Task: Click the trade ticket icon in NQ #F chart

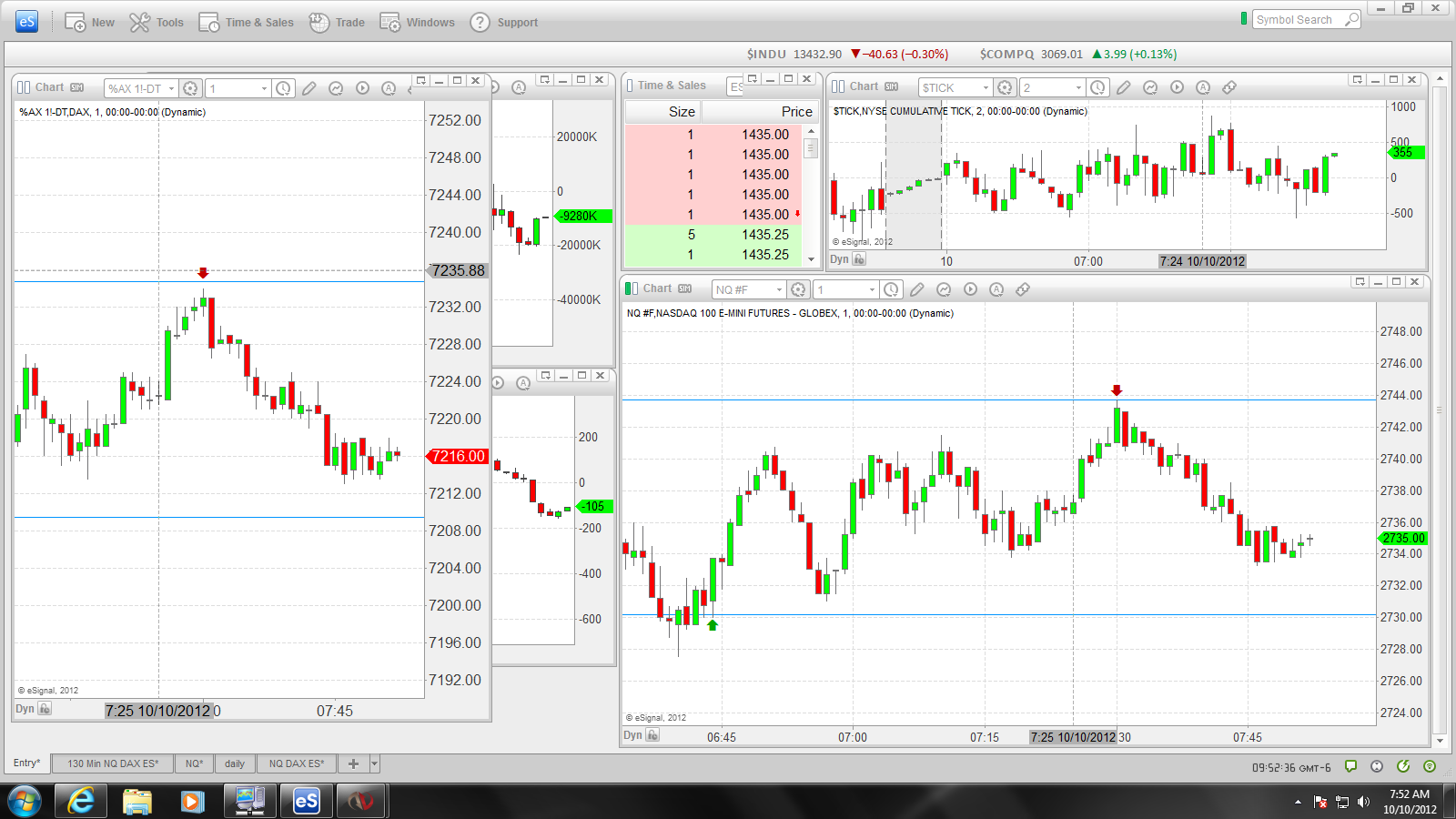Action: pyautogui.click(x=1023, y=289)
